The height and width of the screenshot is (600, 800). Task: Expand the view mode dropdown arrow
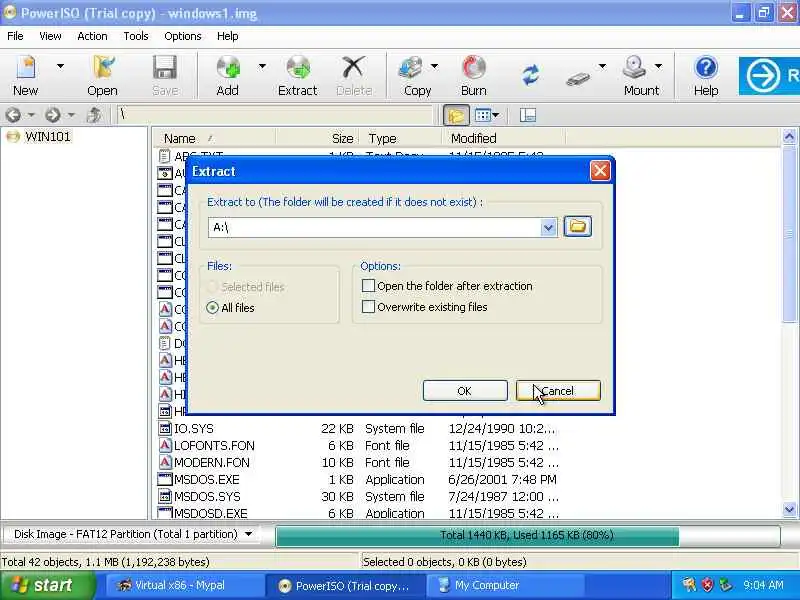click(496, 115)
